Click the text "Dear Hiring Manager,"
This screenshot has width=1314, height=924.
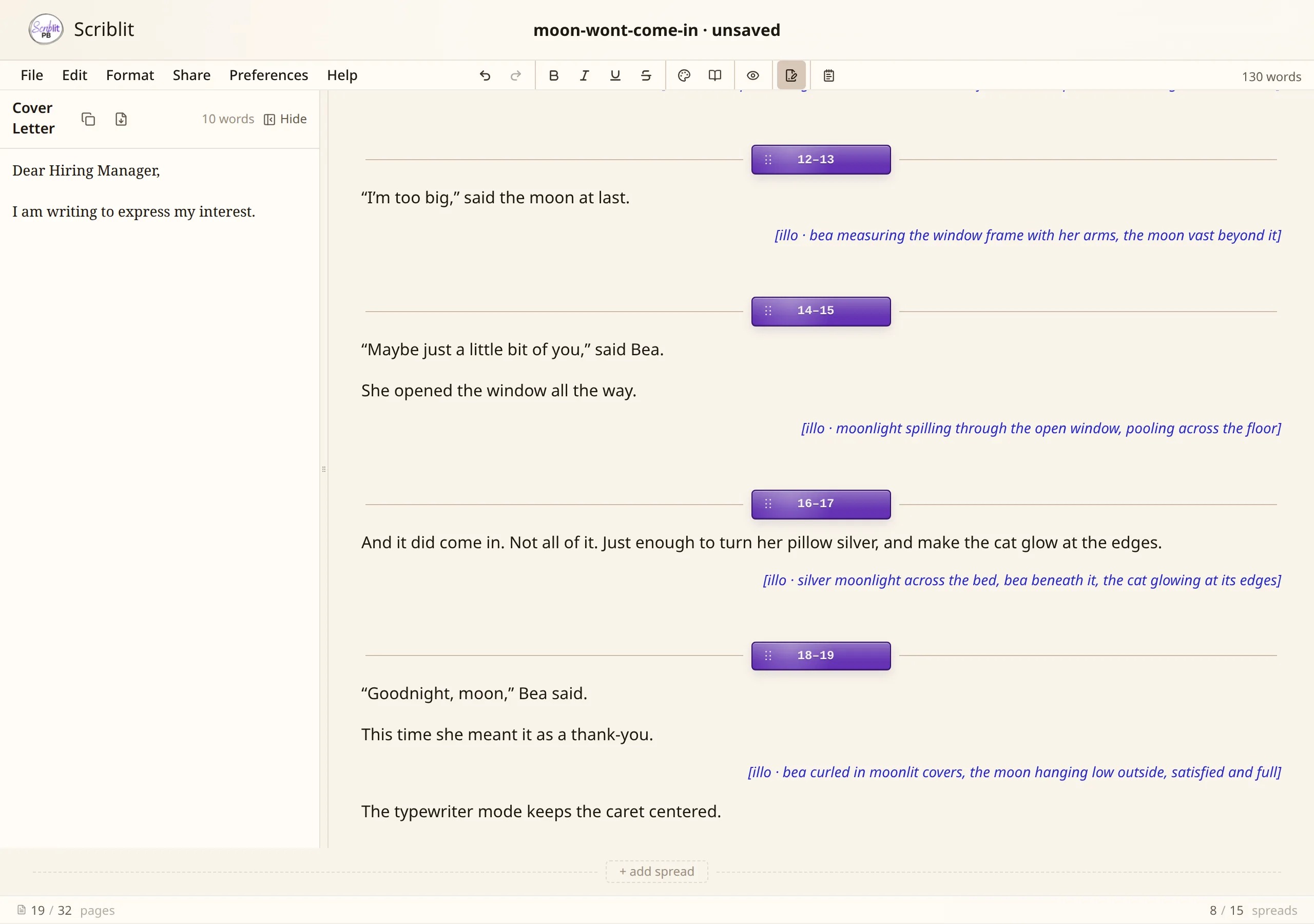point(86,170)
